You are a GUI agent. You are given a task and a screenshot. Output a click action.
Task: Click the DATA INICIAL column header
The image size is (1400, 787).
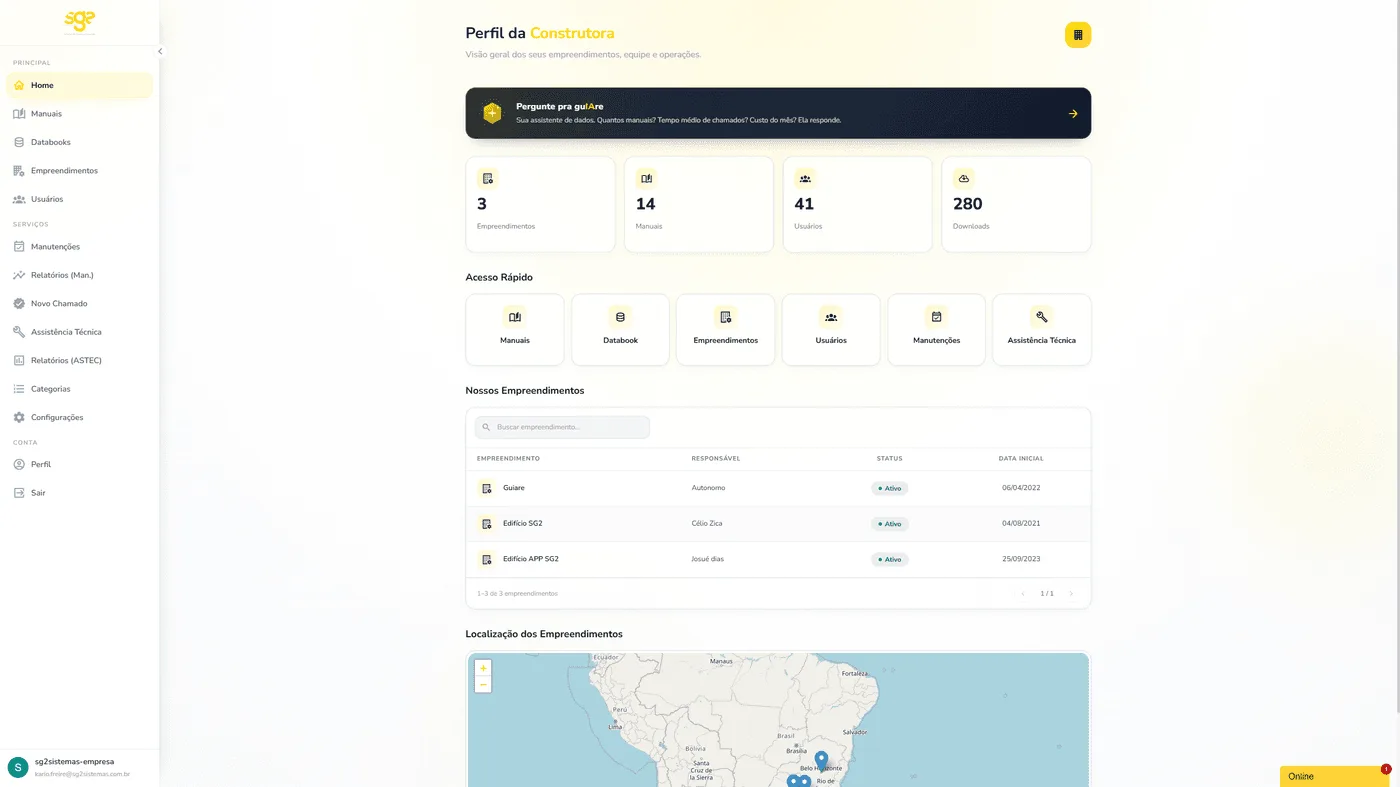tap(1021, 459)
